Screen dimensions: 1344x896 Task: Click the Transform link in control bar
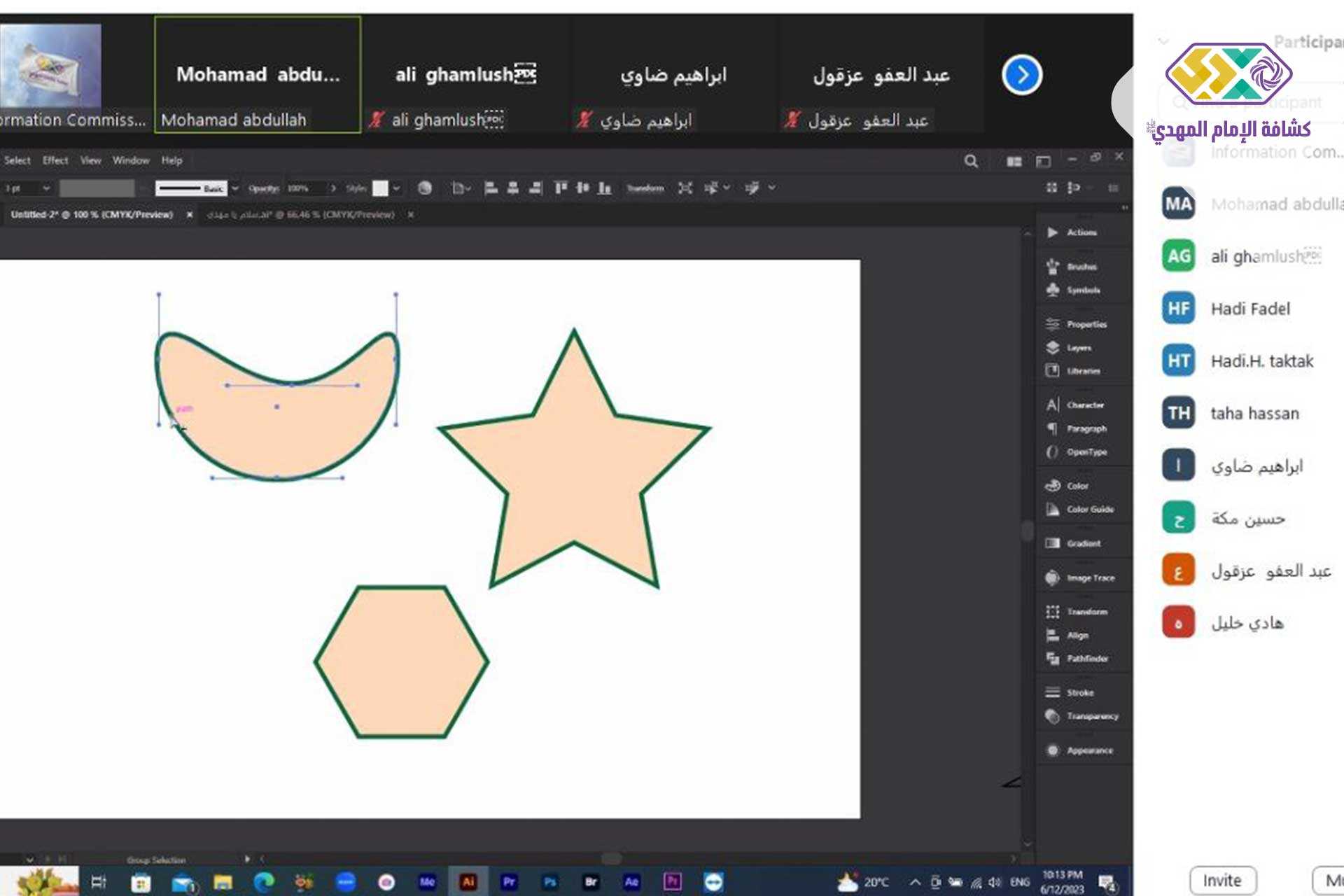coord(645,188)
